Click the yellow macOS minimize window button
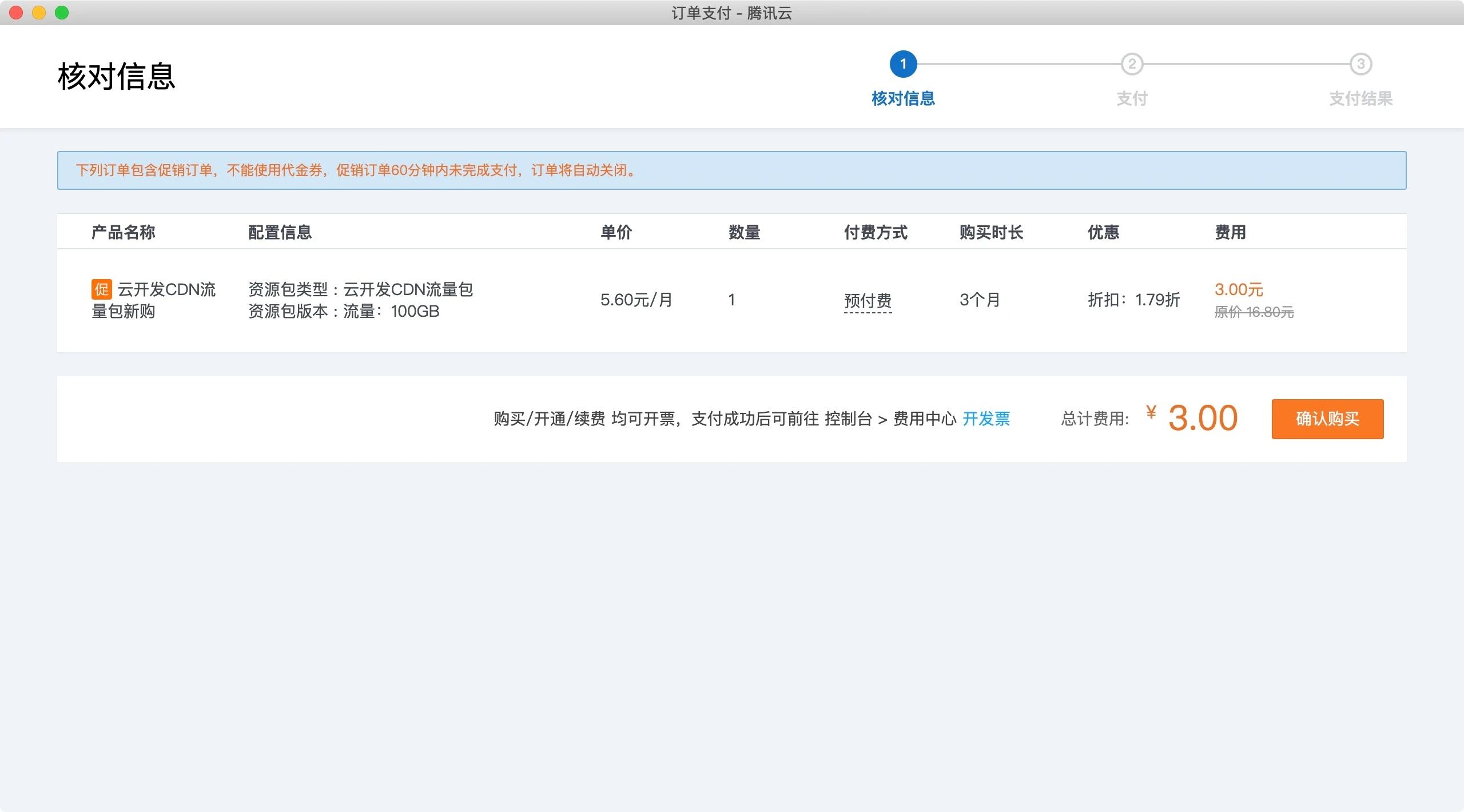This screenshot has height=812, width=1464. point(39,13)
